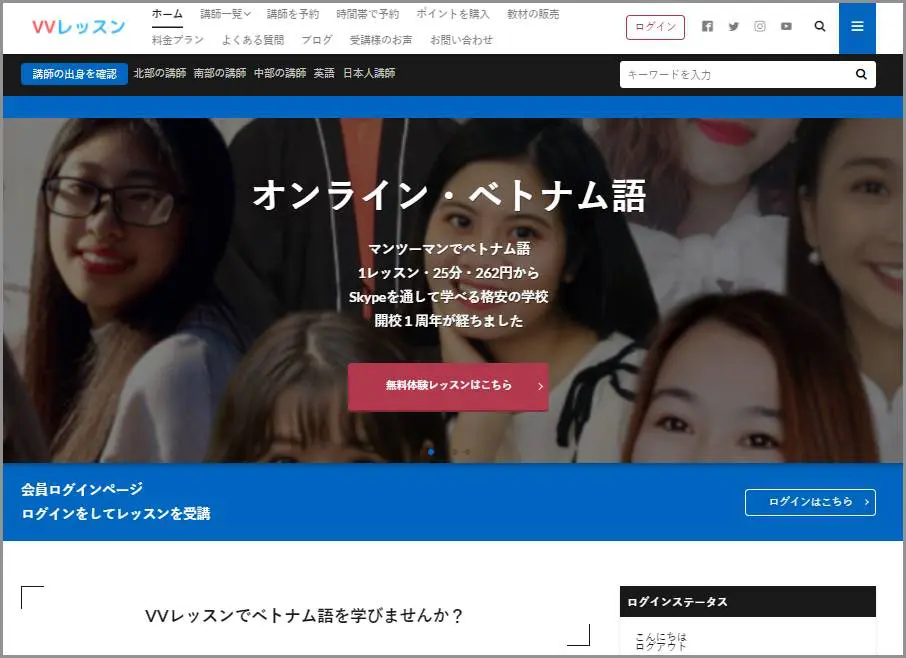The height and width of the screenshot is (658, 906).
Task: Click the ログアウト link in sidebar
Action: coord(660,646)
